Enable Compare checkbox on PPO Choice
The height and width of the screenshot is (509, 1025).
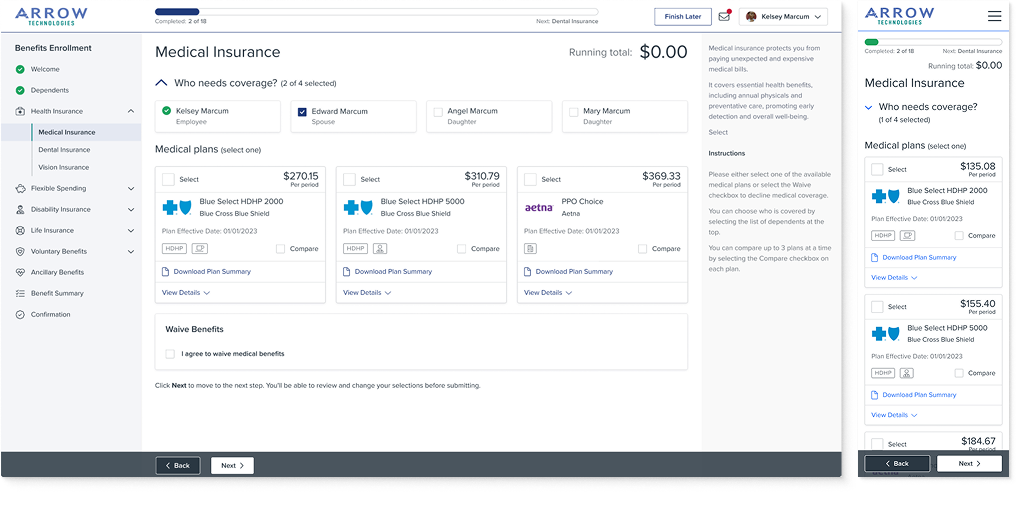(643, 249)
